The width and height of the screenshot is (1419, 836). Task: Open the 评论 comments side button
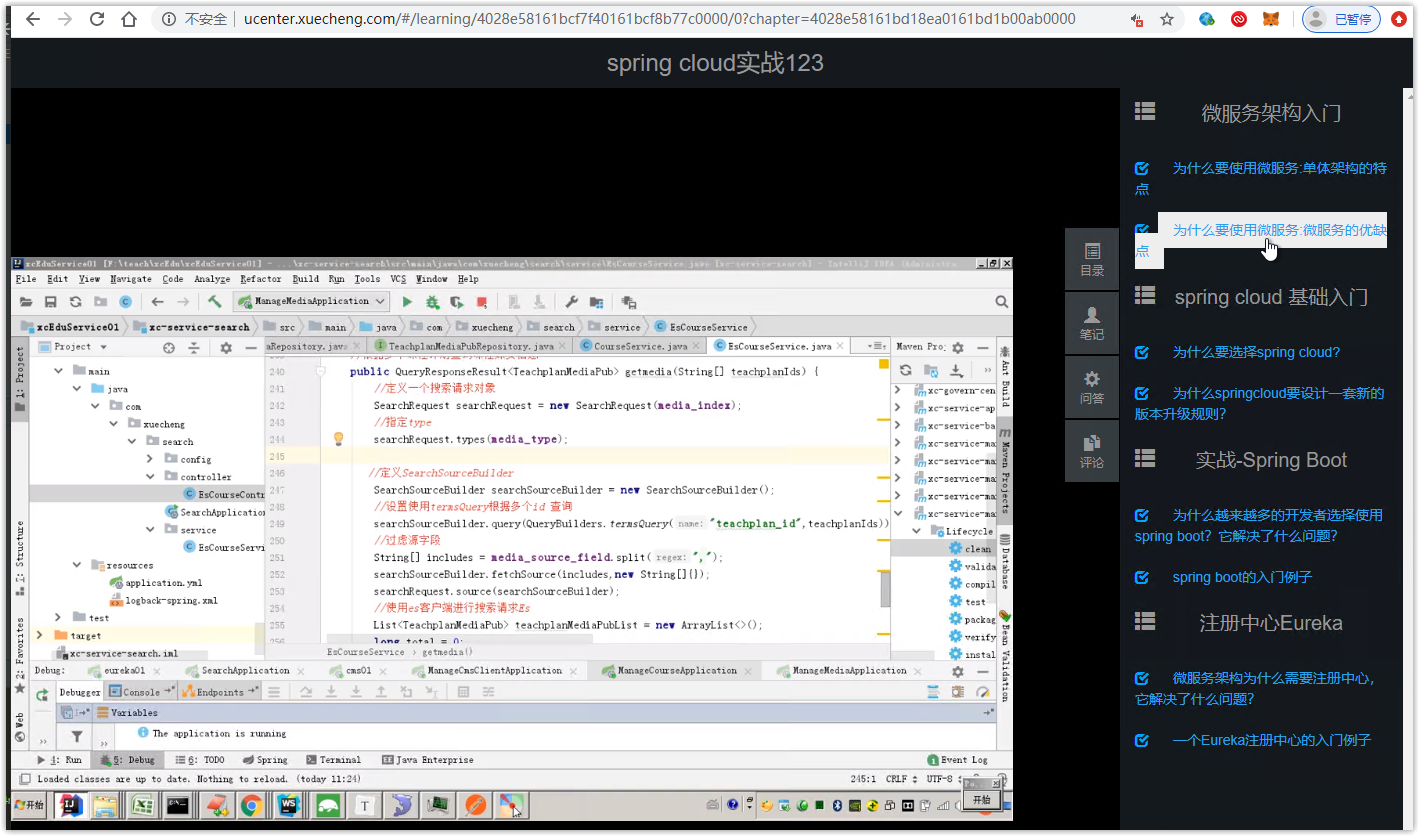1092,451
